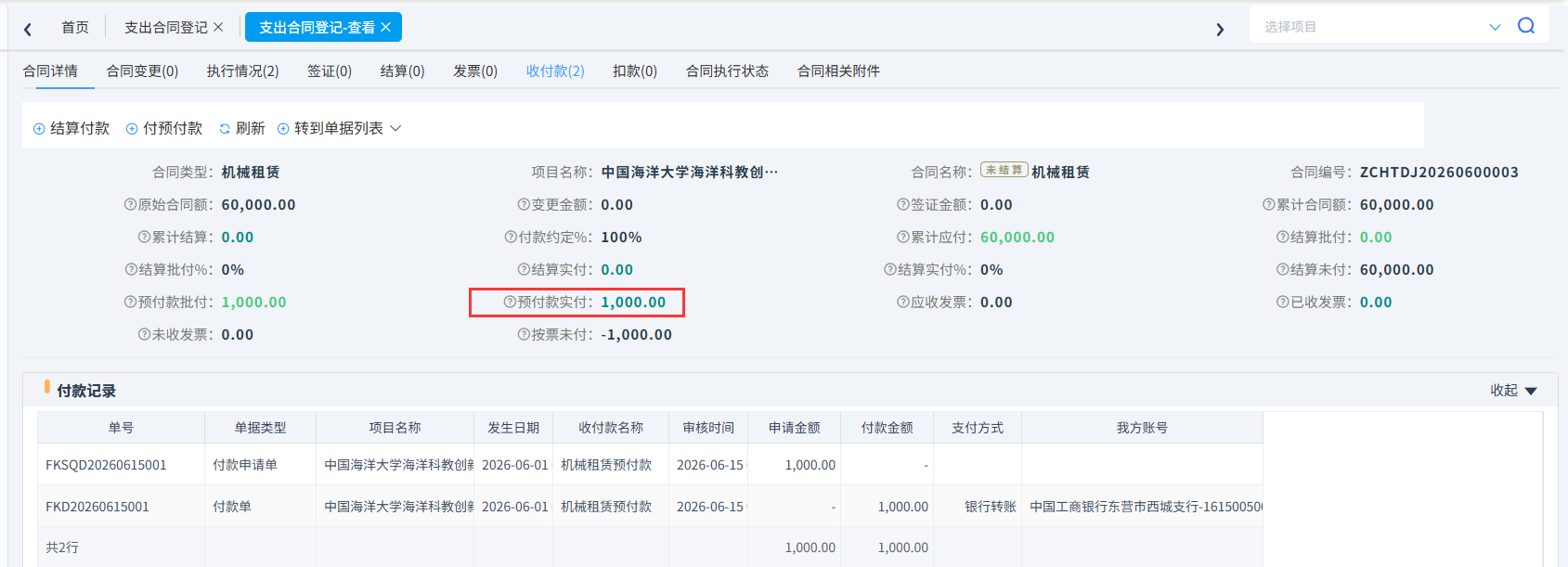This screenshot has height=567, width=1568.
Task: Click help icon beside 变更金额
Action: click(x=525, y=205)
